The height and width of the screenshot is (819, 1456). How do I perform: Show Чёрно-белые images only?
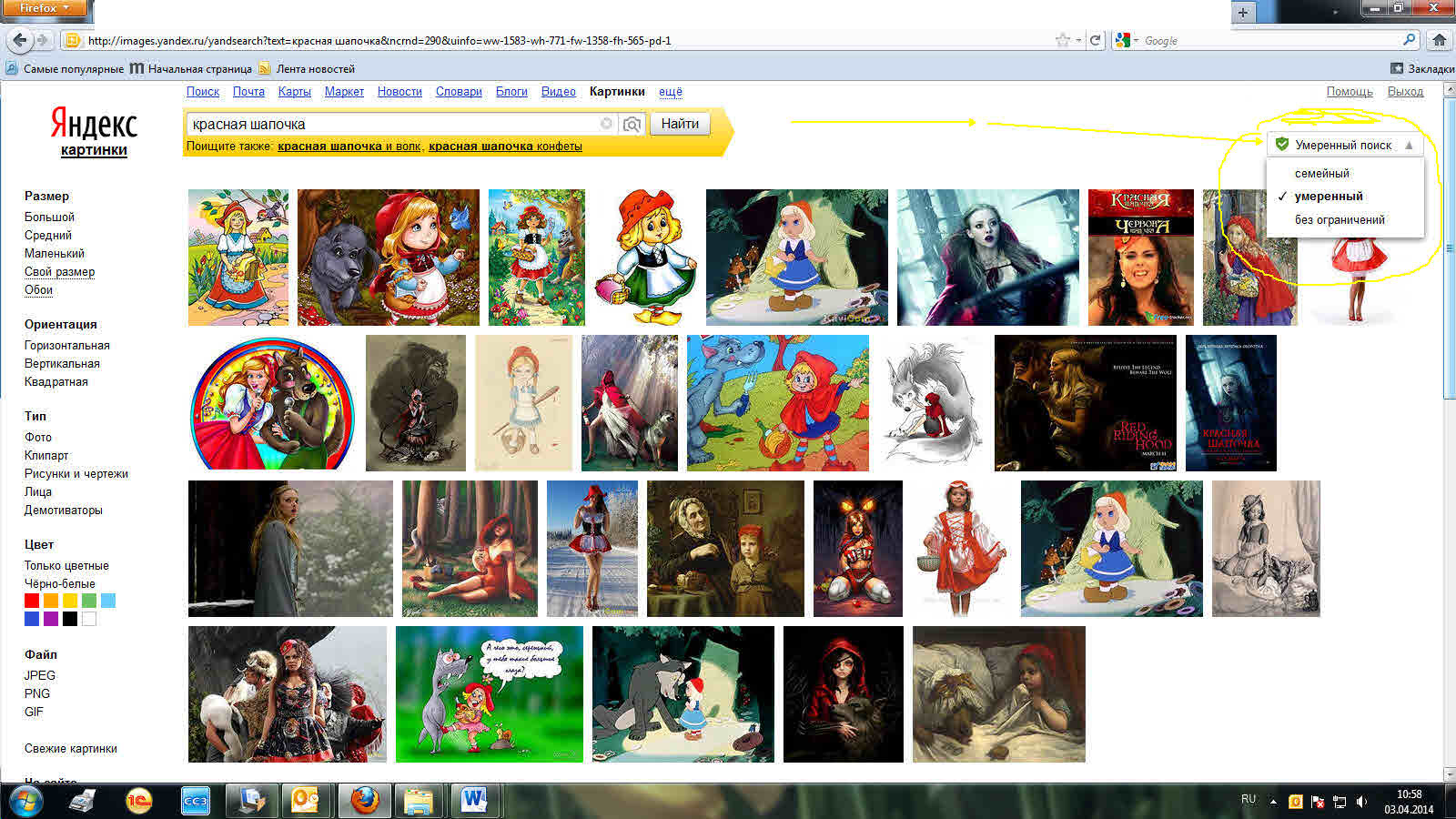[59, 583]
